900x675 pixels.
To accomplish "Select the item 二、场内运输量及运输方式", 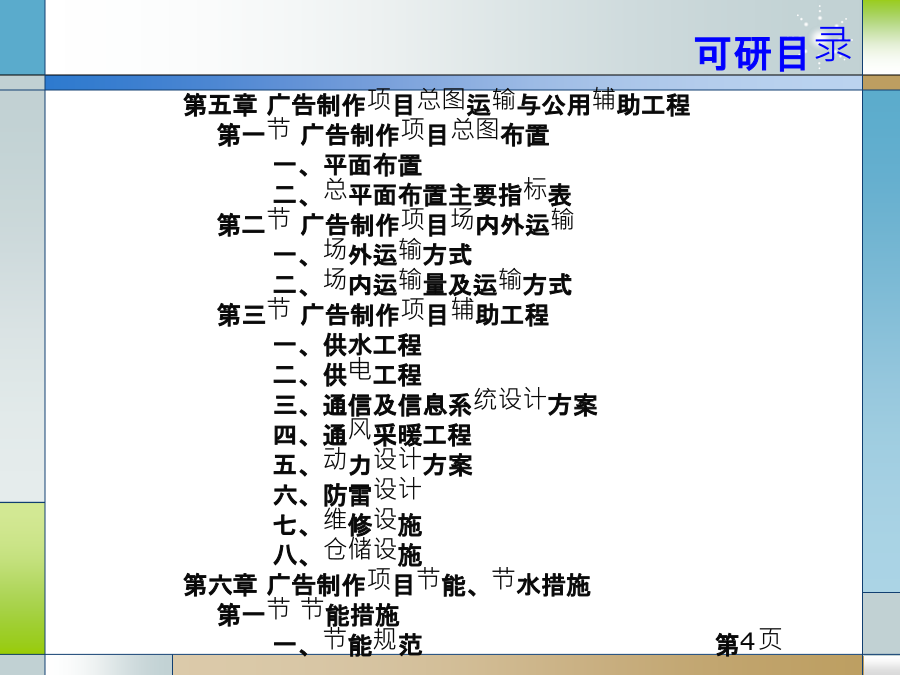I will (x=422, y=282).
